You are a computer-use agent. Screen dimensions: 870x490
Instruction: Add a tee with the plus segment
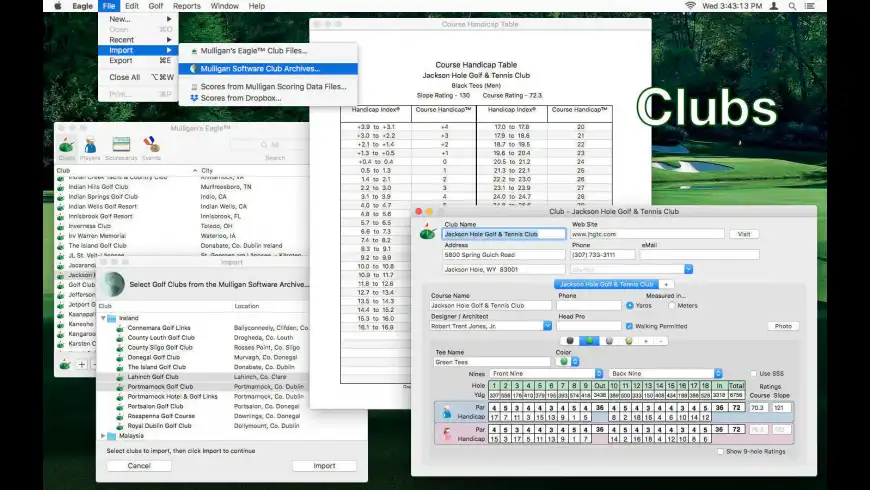[x=646, y=341]
